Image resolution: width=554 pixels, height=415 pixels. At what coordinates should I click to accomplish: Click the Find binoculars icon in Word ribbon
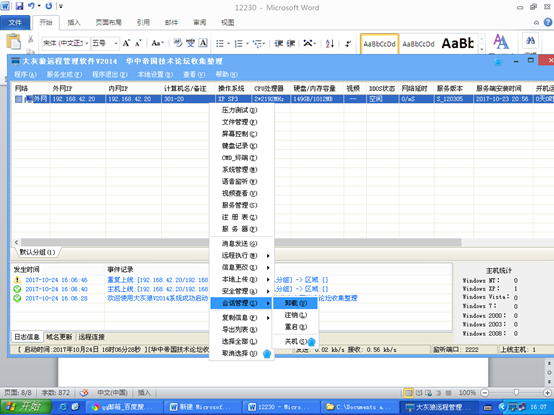click(530, 40)
